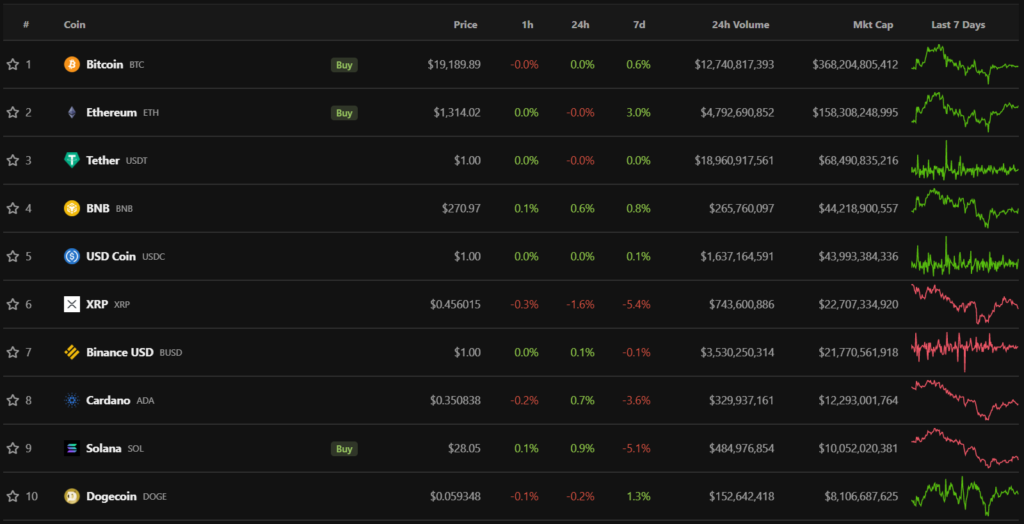Screen dimensions: 1024x524
Task: Click the Cardano logo icon
Action: pyautogui.click(x=72, y=400)
